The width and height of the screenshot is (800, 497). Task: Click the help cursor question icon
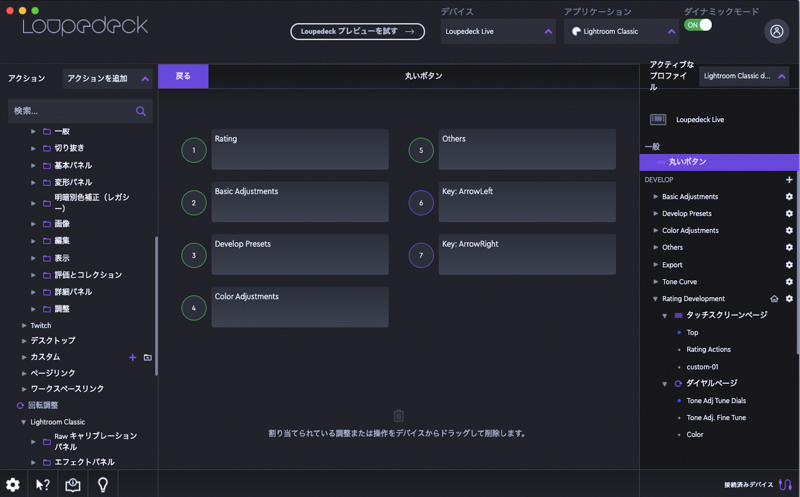(43, 485)
